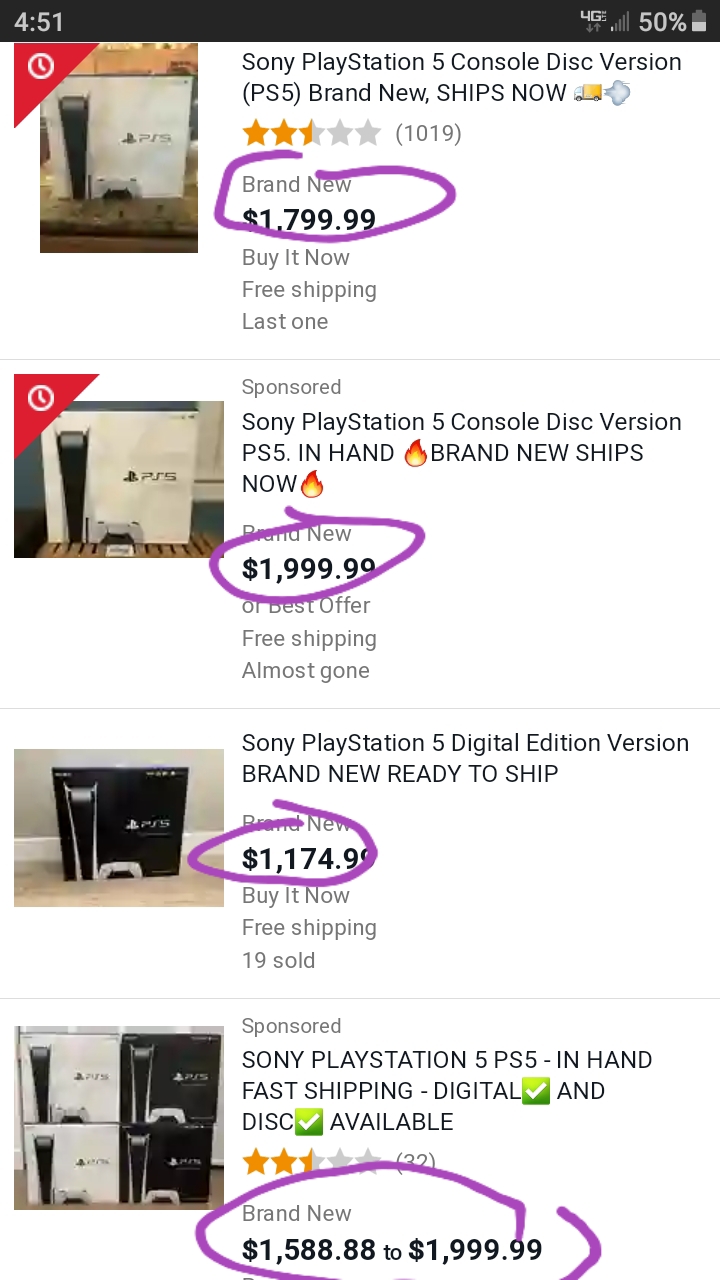Click the star rating on the DIGITAL AND DISC listing
720x1280 pixels.
tap(311, 1161)
